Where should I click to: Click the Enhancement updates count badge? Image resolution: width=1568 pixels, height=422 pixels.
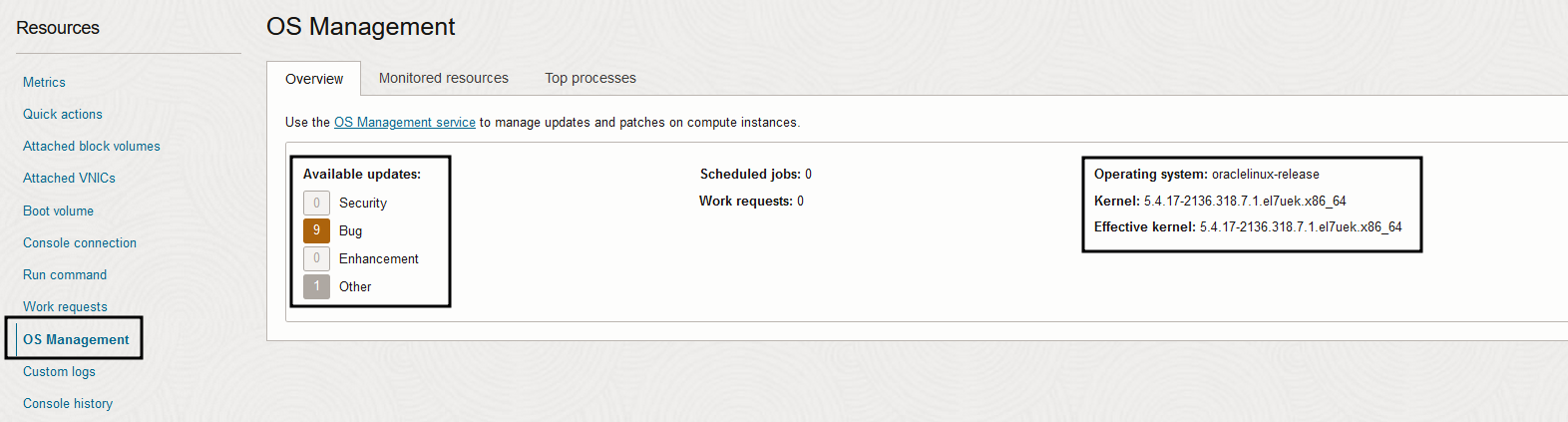click(x=316, y=258)
